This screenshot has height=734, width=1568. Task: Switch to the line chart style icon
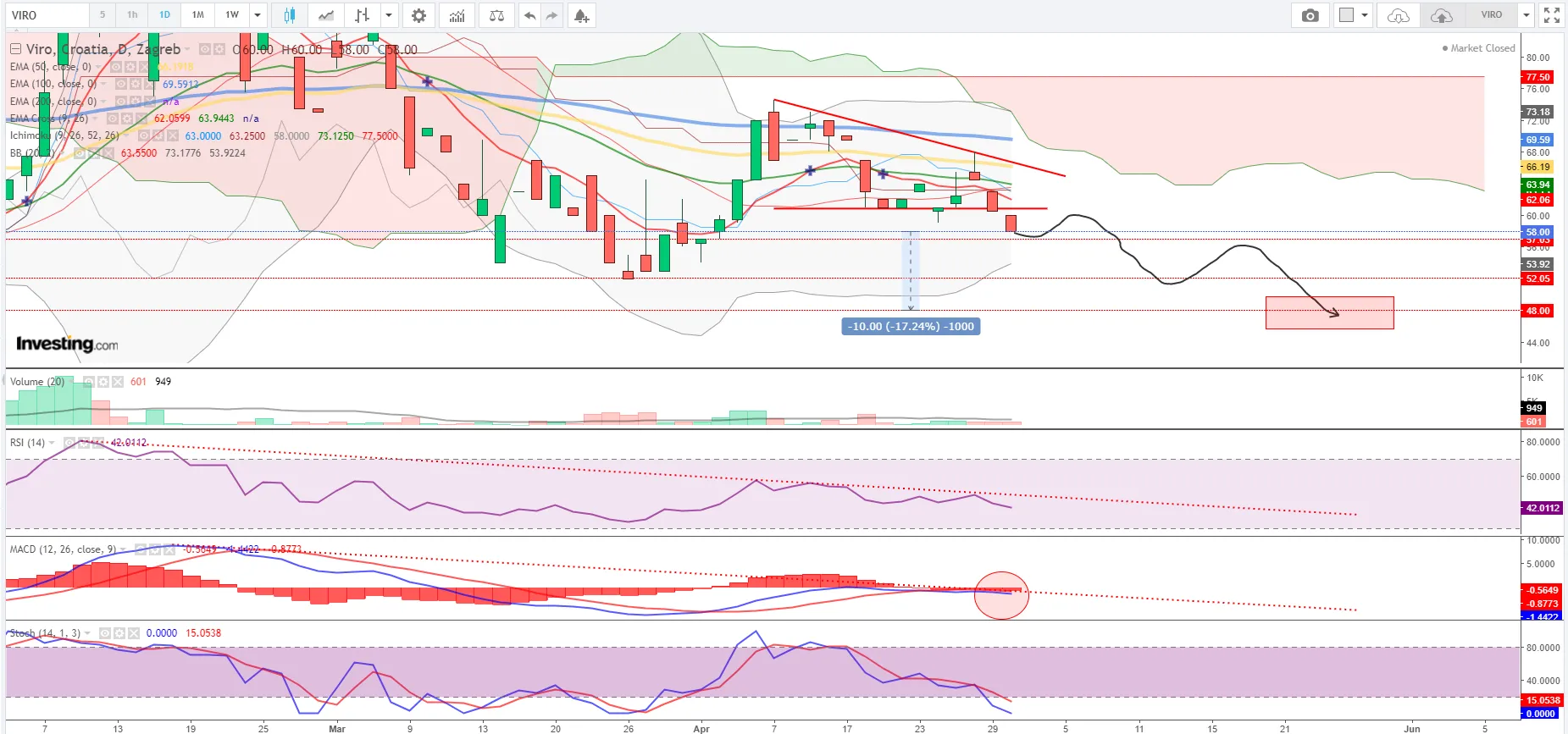click(326, 15)
